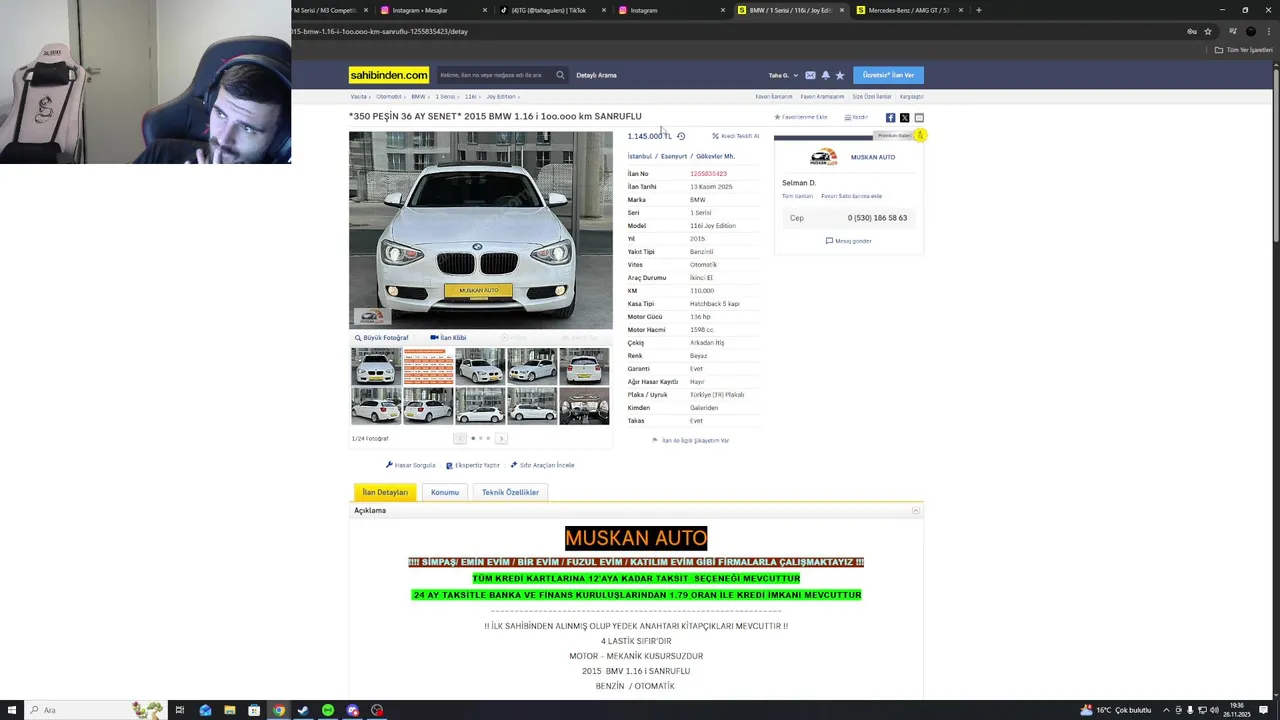The image size is (1280, 720).
Task: Select the orange text thumbnail image
Action: (428, 366)
